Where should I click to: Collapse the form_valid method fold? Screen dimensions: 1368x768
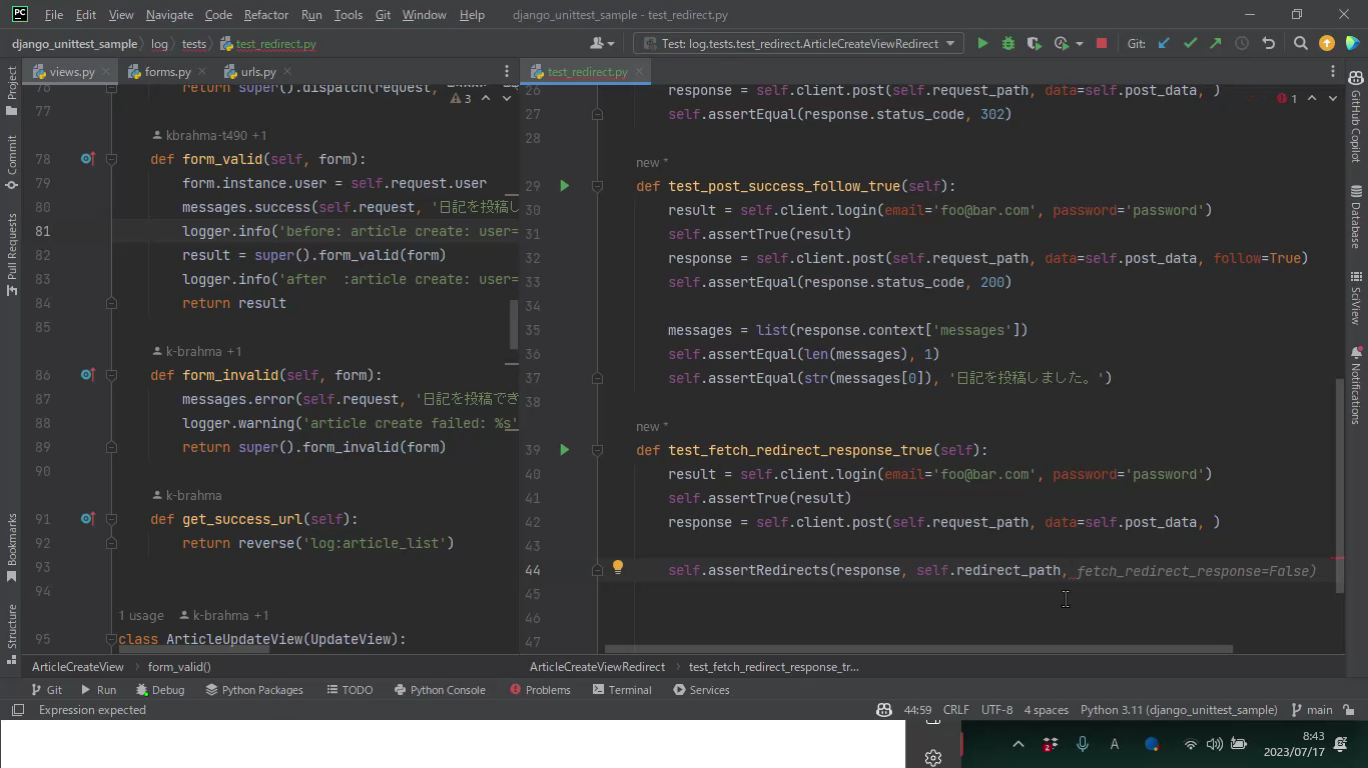(112, 159)
